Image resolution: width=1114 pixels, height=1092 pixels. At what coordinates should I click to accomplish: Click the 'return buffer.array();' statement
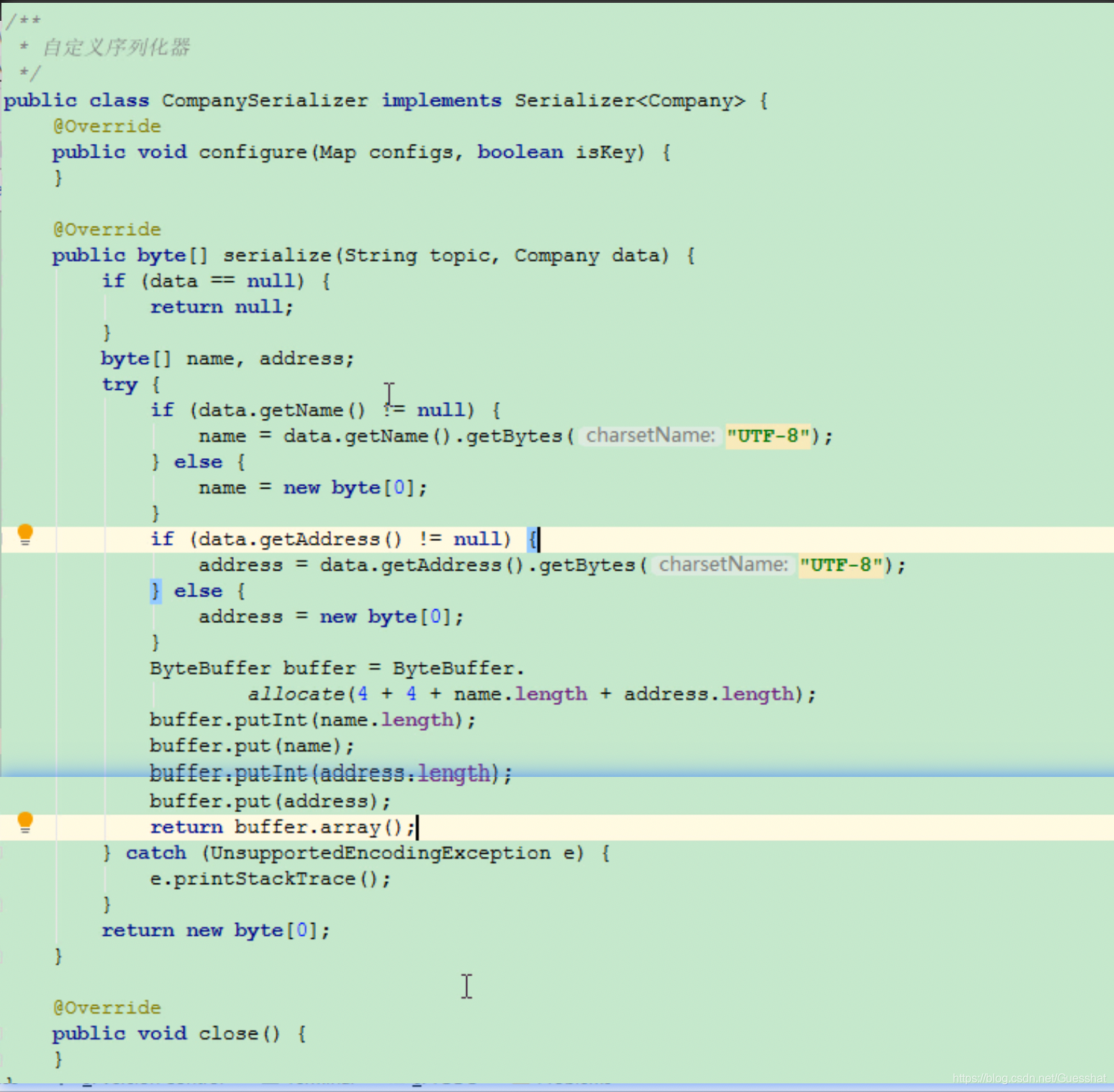pos(282,827)
